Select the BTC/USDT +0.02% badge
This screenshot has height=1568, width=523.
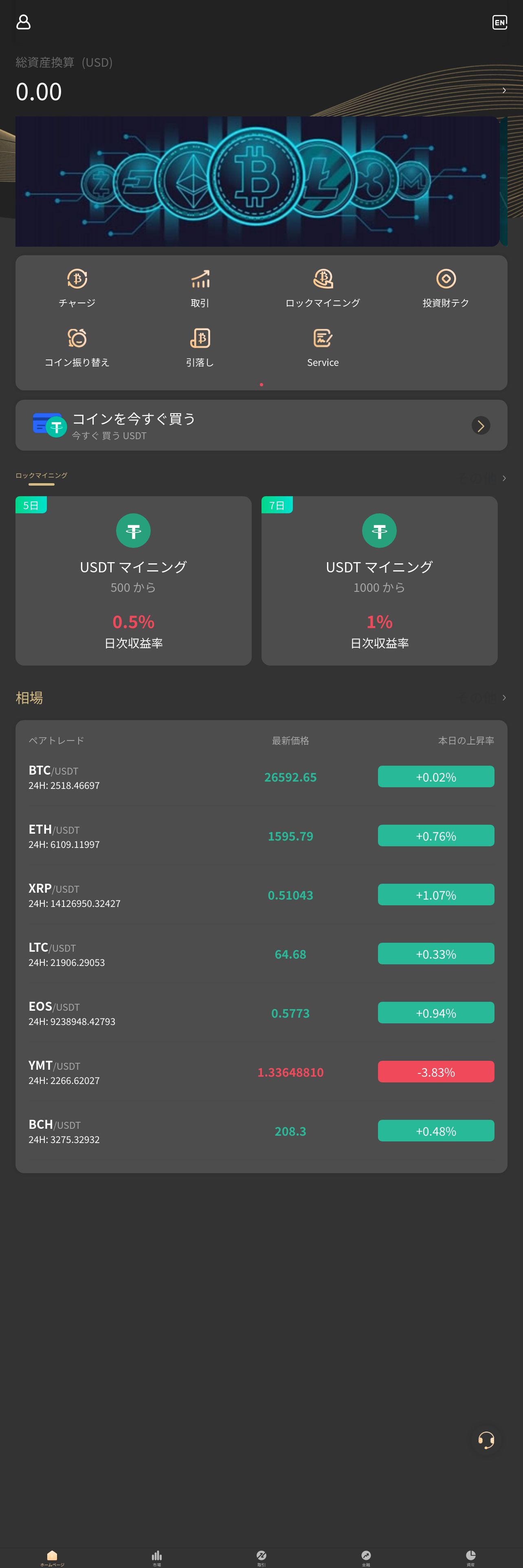click(436, 777)
